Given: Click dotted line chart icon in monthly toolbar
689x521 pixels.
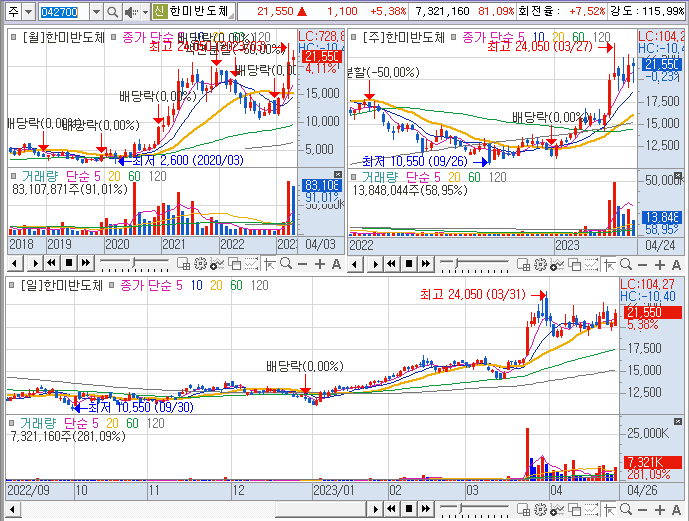Looking at the screenshot, I should [x=251, y=264].
